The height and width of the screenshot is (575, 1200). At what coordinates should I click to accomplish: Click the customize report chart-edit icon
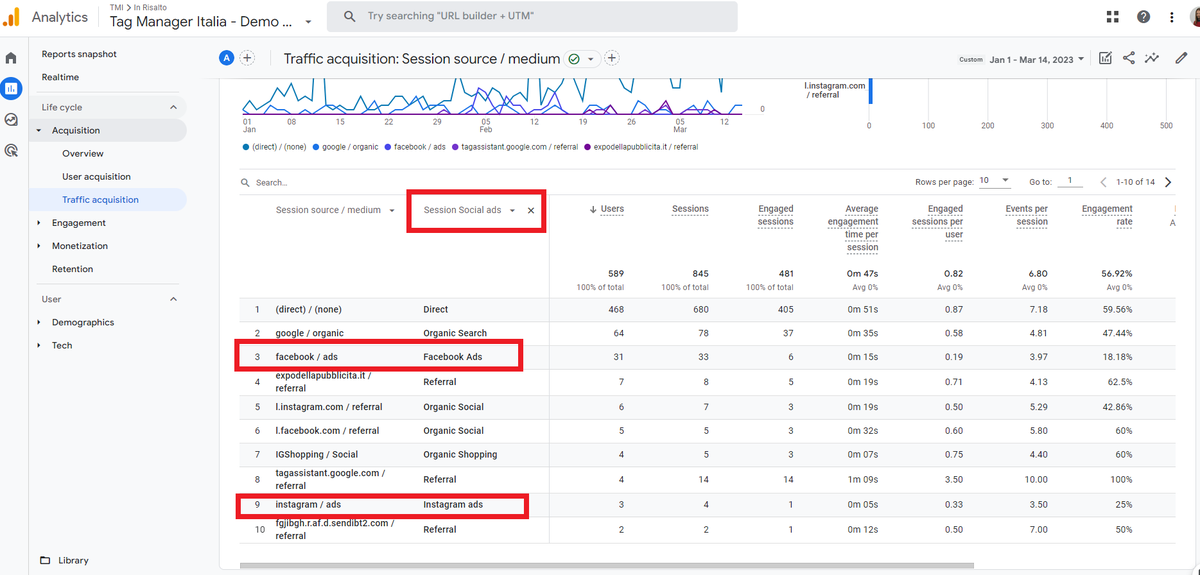(x=1105, y=58)
